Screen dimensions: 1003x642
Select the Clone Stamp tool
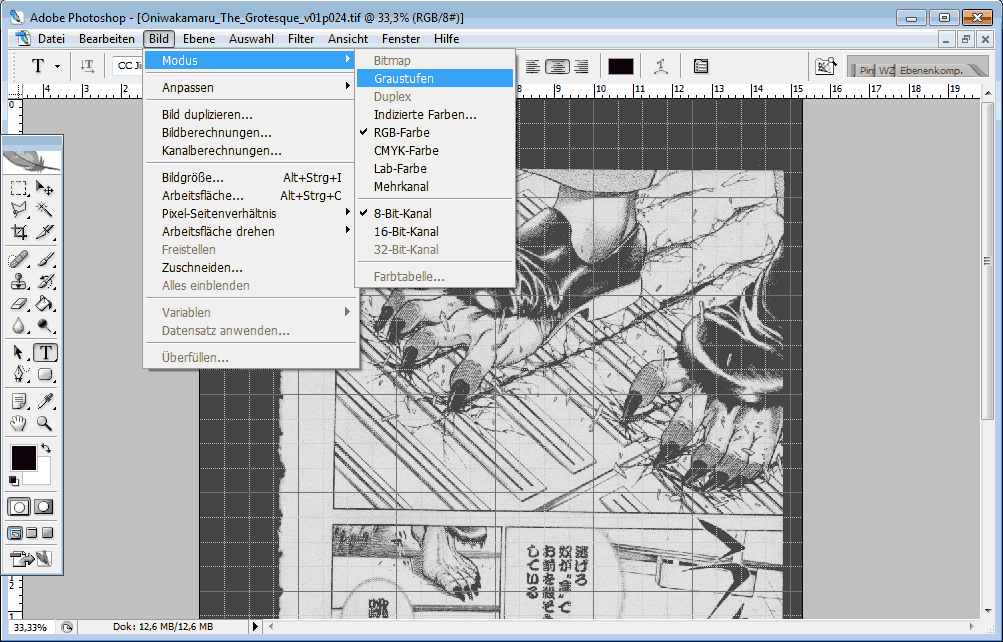click(x=19, y=281)
